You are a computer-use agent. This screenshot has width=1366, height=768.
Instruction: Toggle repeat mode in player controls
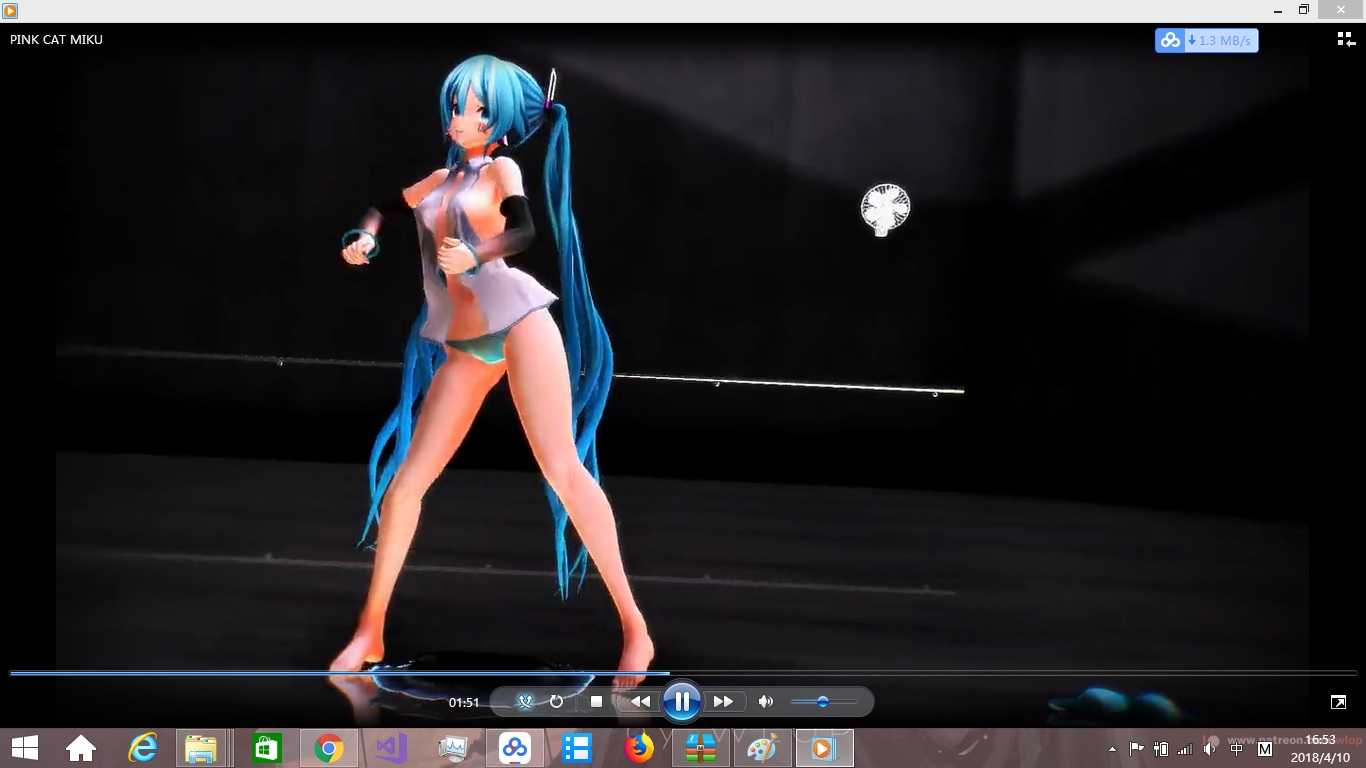(556, 702)
